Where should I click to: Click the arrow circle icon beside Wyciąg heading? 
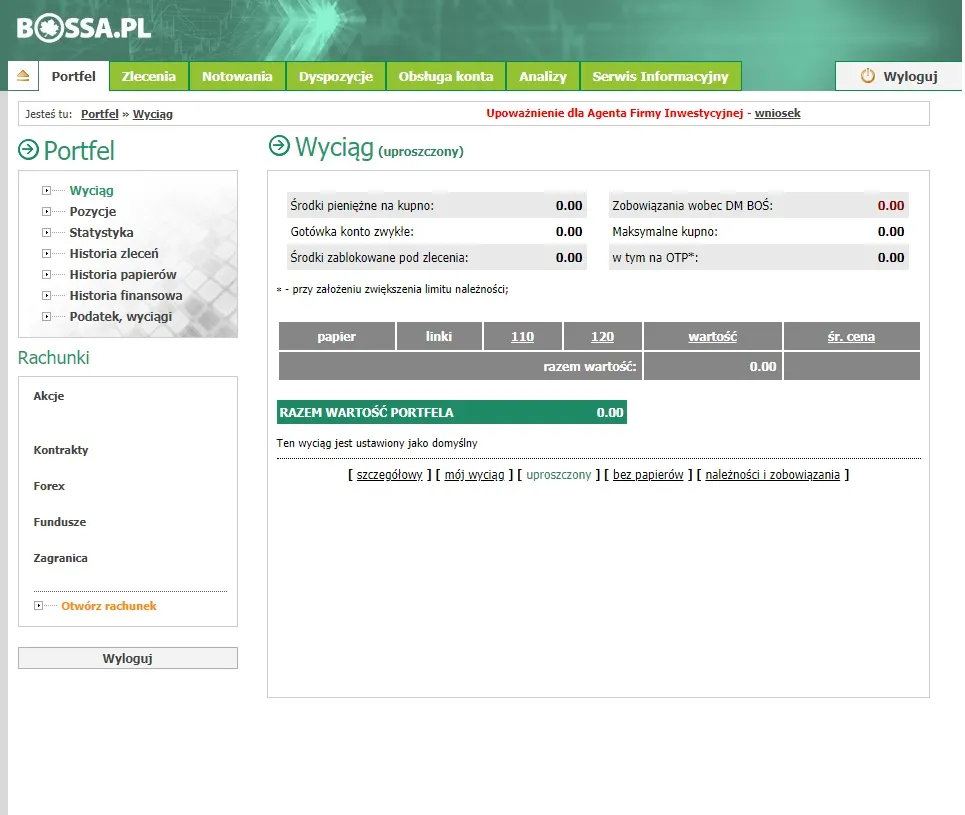279,145
